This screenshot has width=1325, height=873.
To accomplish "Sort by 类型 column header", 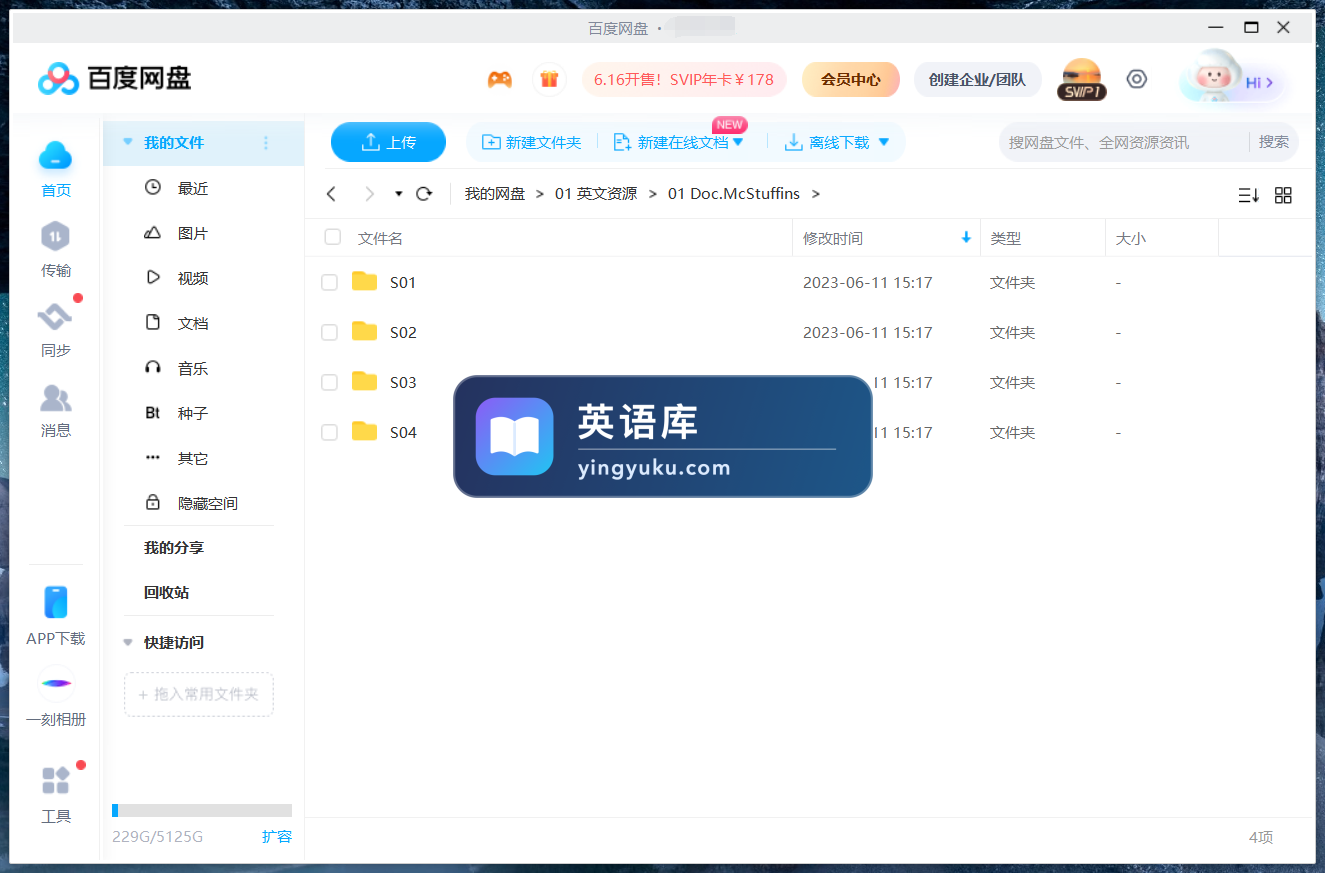I will [1006, 238].
